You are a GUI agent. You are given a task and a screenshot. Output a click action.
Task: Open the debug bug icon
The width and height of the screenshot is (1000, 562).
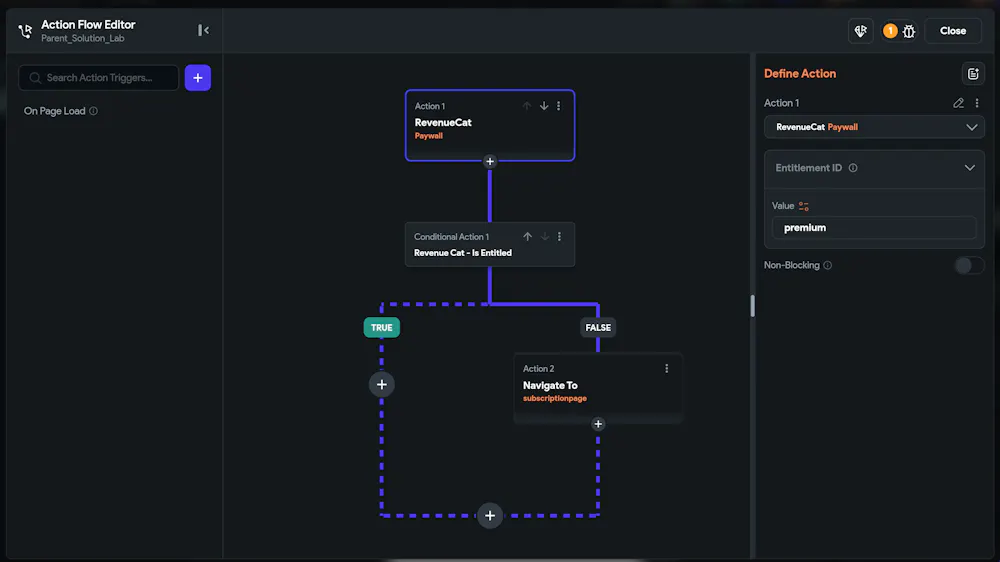pos(909,31)
